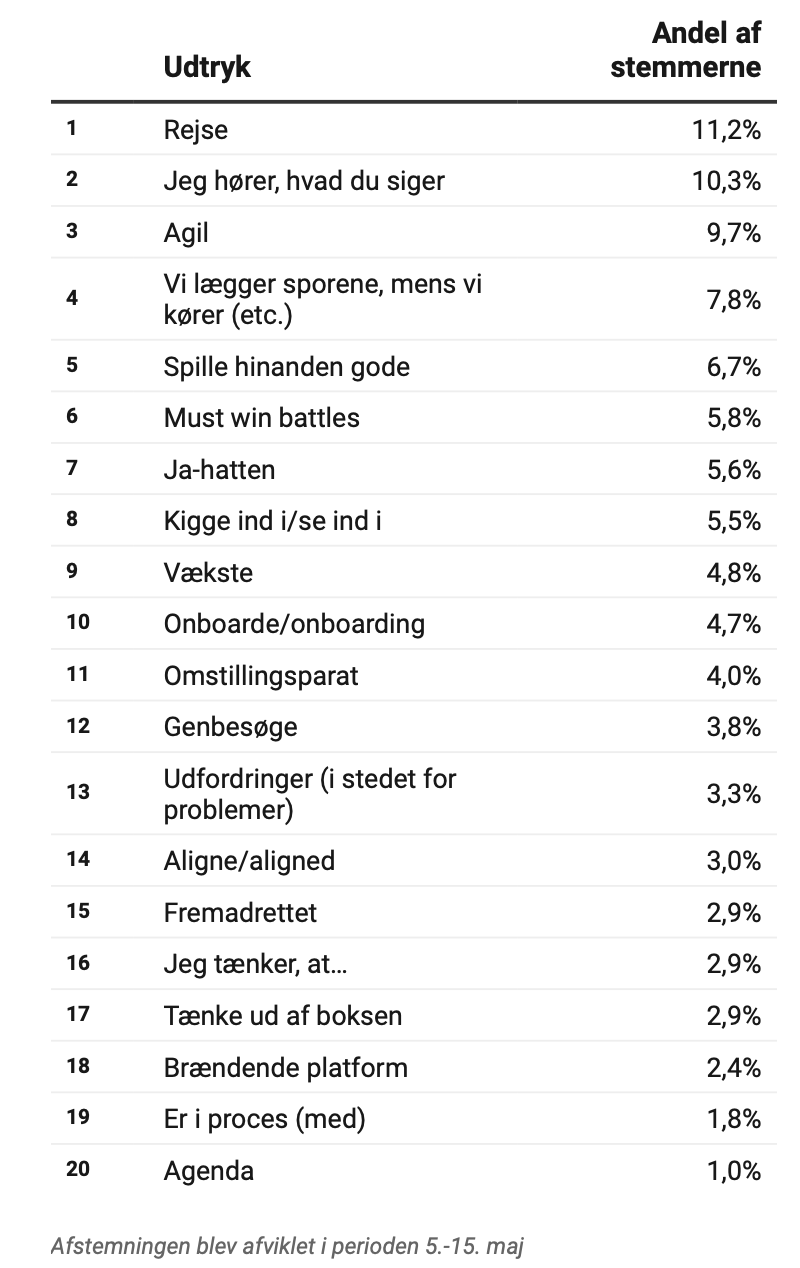
Task: Select the 'Rejse' row text
Action: (x=196, y=129)
